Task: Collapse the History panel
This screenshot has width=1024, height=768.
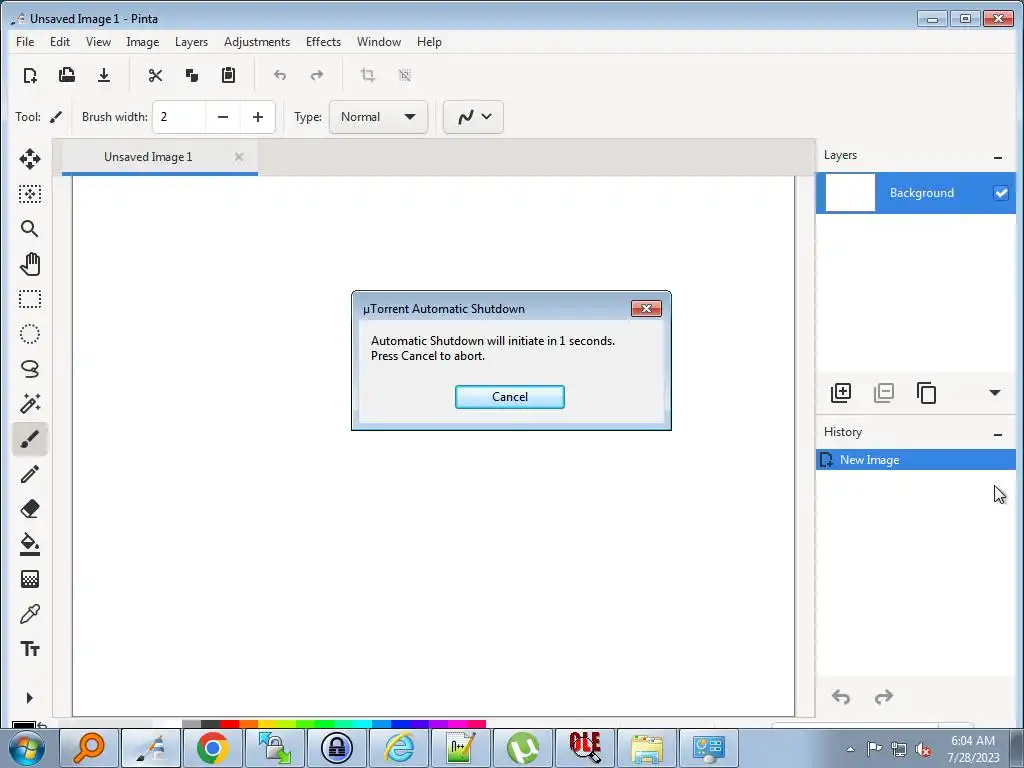Action: point(997,434)
